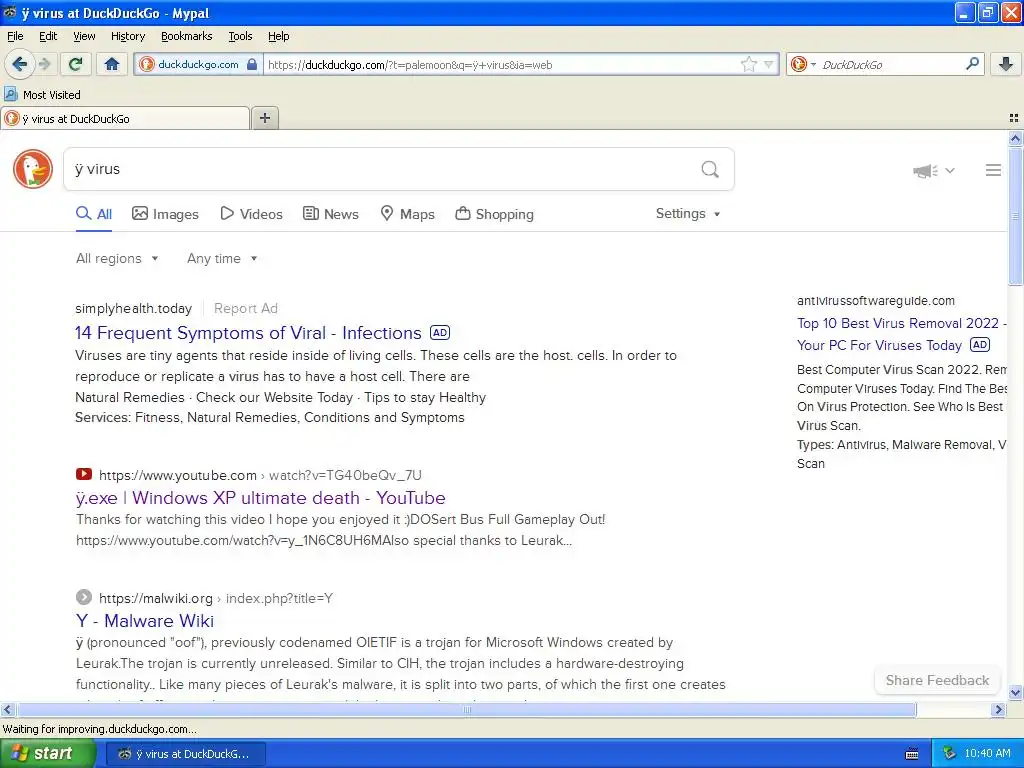
Task: Click the toolbar search magnifier icon
Action: [x=972, y=64]
